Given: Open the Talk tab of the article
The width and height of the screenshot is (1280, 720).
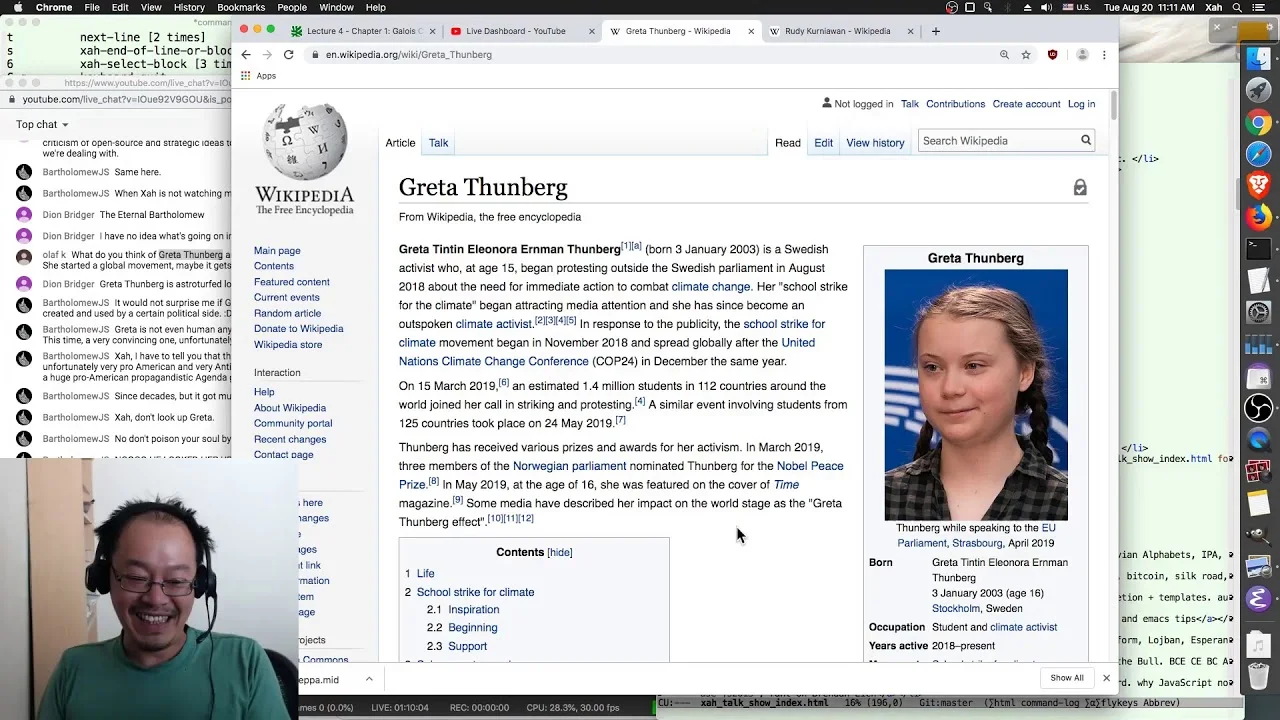Looking at the screenshot, I should (x=438, y=143).
